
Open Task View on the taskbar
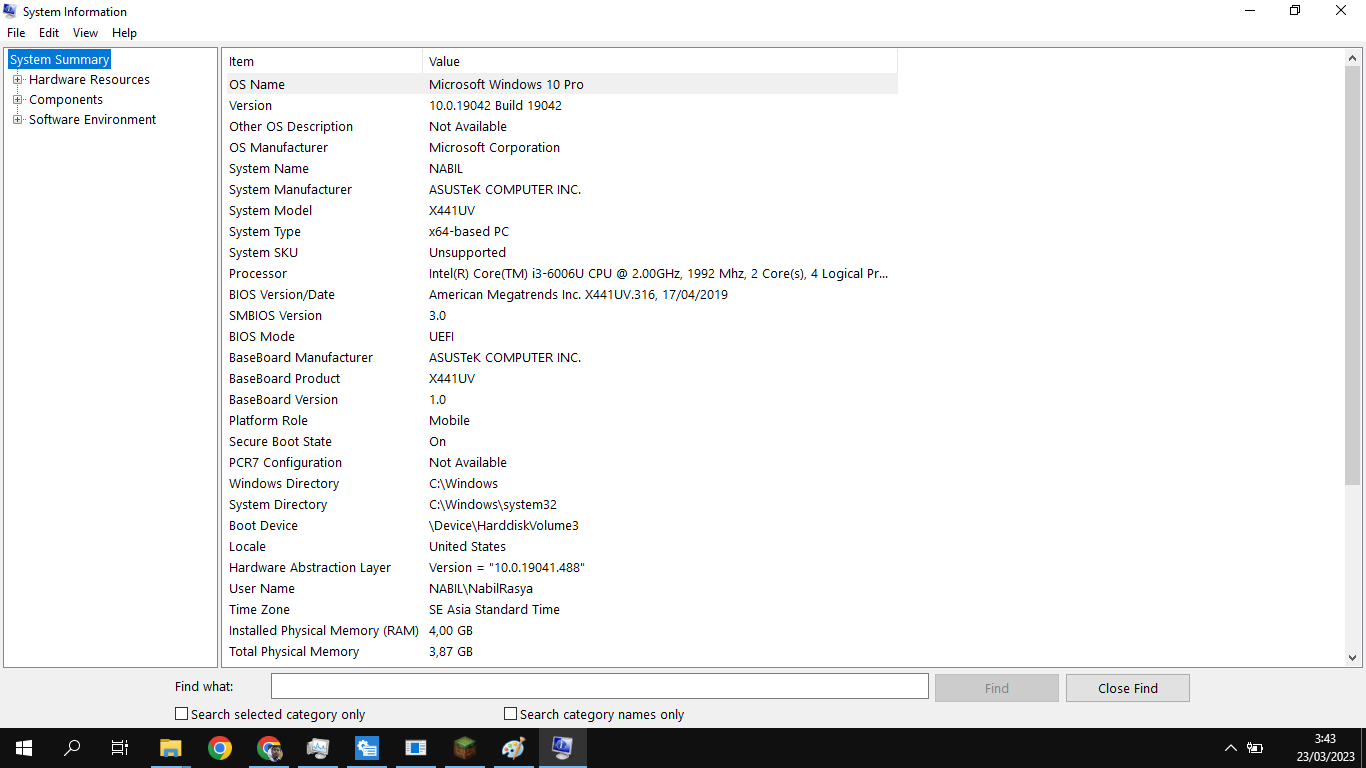tap(118, 748)
